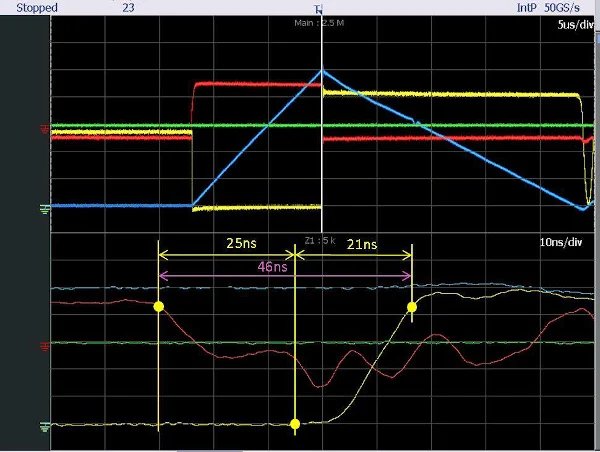Click the 5us/div main timebase label
This screenshot has height=452, width=600.
[573, 25]
